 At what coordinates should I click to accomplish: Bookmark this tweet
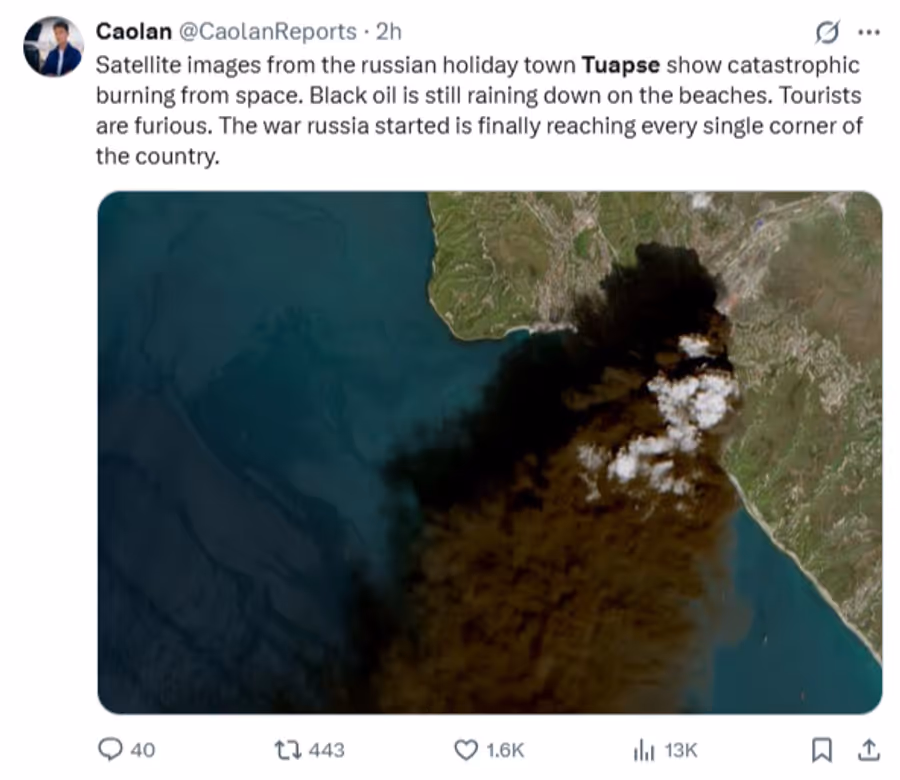pos(822,748)
